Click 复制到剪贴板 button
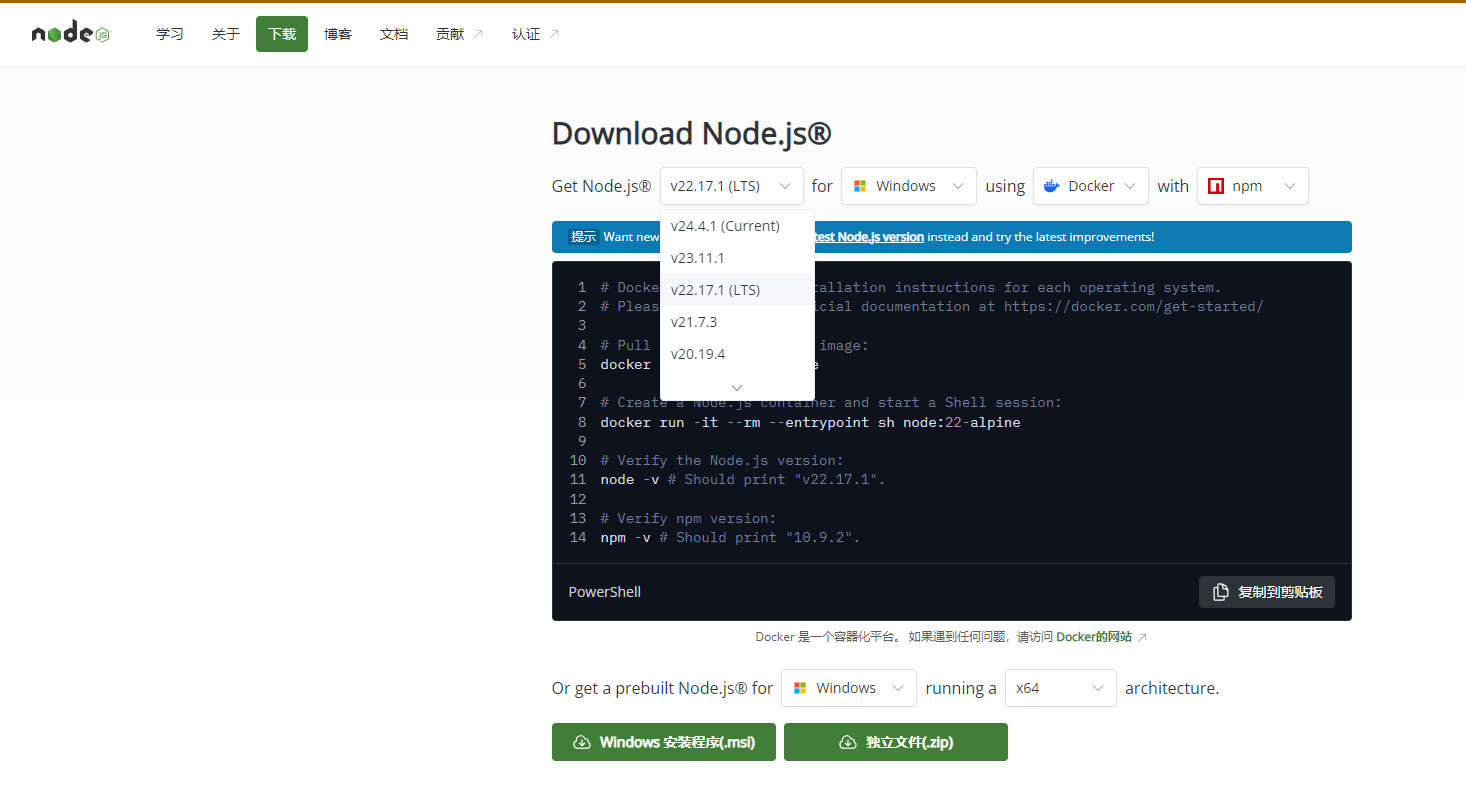 (1267, 592)
